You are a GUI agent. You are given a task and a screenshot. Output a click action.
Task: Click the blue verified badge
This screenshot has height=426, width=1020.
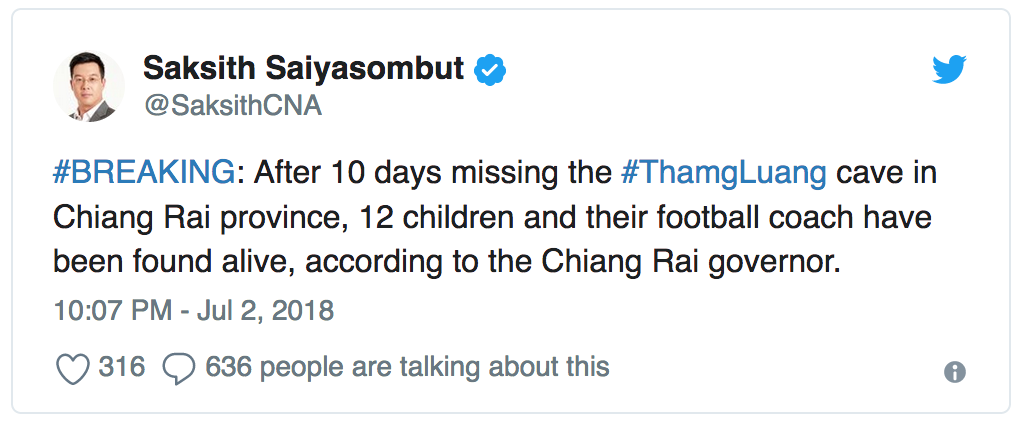tap(490, 70)
